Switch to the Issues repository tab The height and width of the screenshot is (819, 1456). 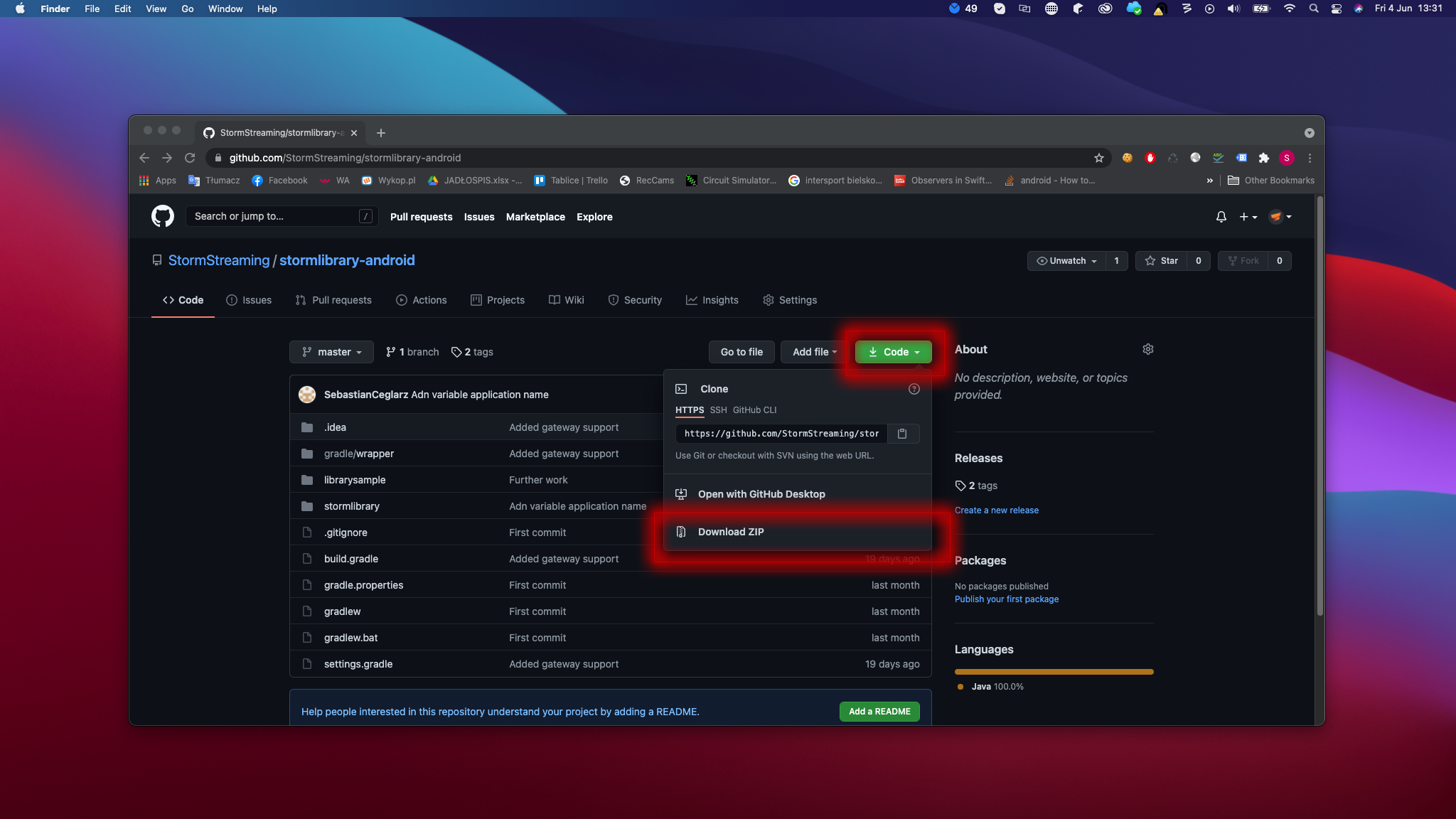click(x=249, y=300)
